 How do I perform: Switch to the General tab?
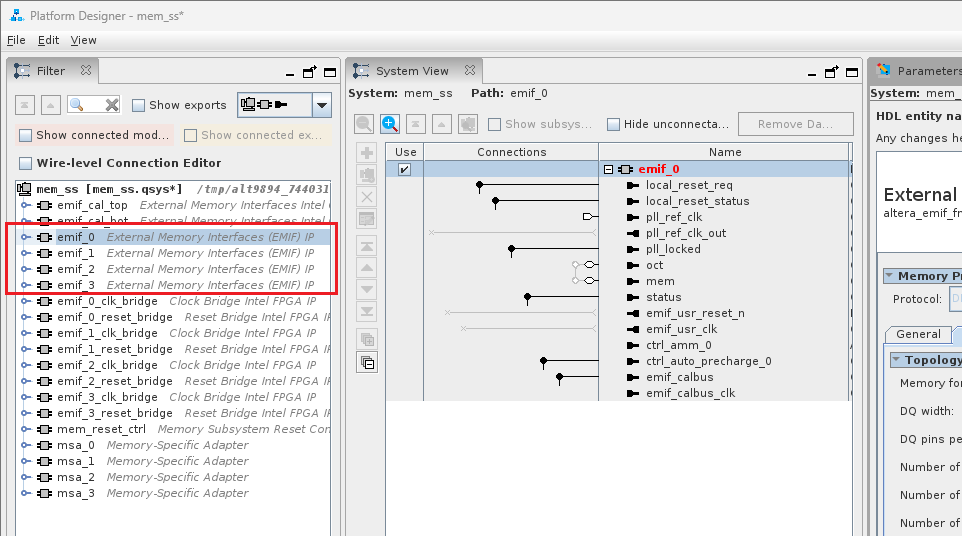coord(917,334)
